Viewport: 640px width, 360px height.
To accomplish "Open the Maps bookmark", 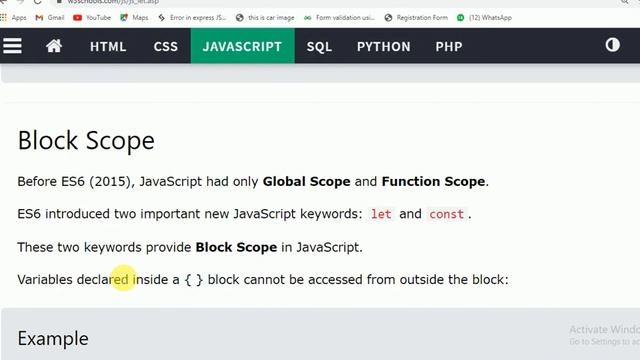I will tap(134, 18).
